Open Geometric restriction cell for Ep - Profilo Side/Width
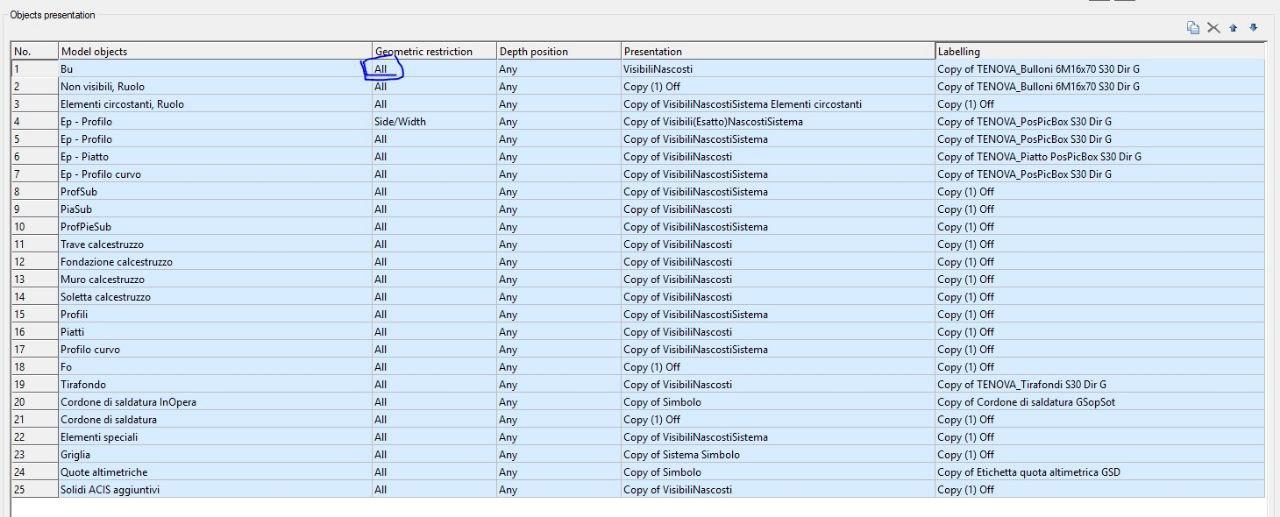Image resolution: width=1280 pixels, height=517 pixels. [433, 122]
